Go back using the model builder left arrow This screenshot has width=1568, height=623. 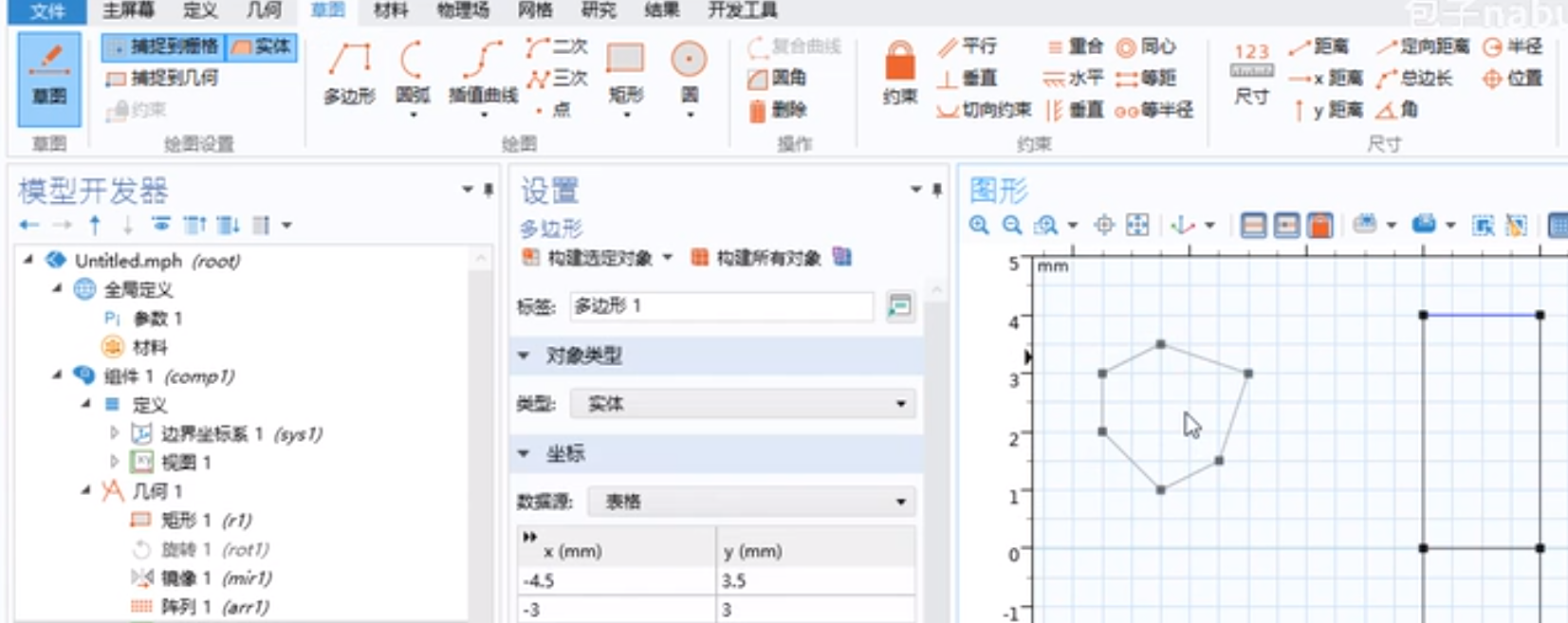click(29, 225)
